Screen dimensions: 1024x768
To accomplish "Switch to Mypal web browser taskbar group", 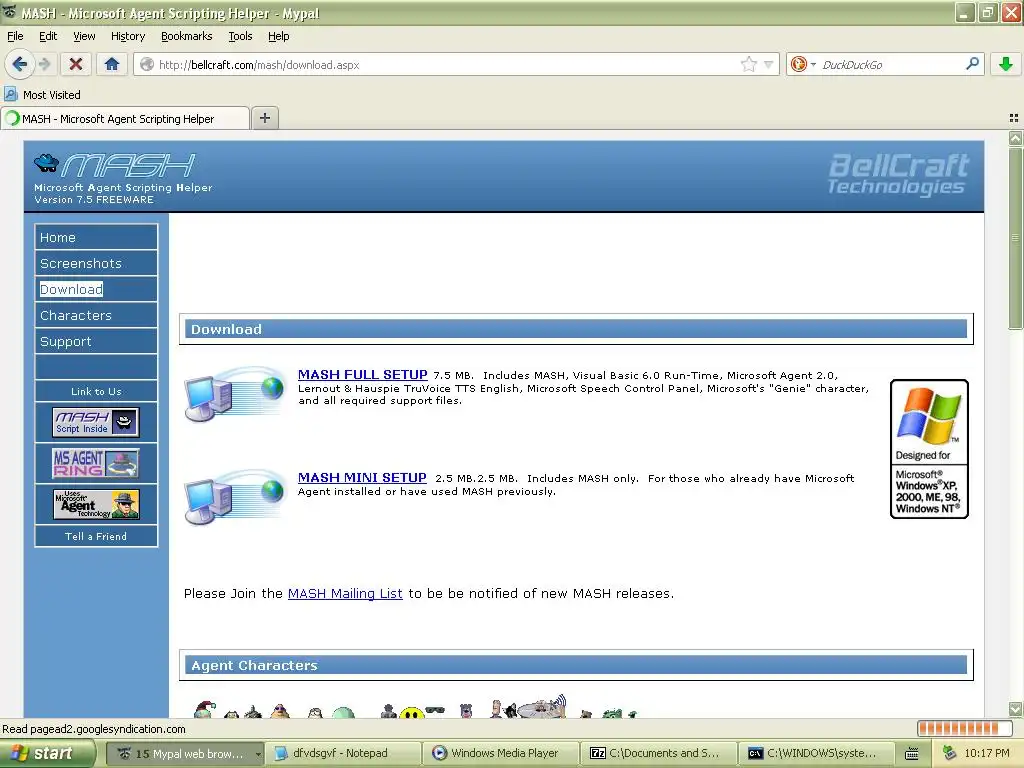I will click(185, 754).
